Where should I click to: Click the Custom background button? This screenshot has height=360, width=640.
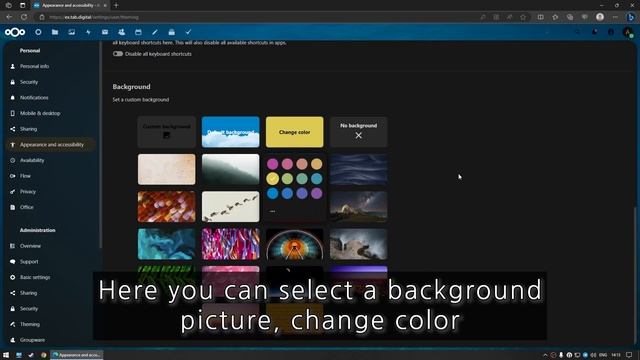point(167,132)
